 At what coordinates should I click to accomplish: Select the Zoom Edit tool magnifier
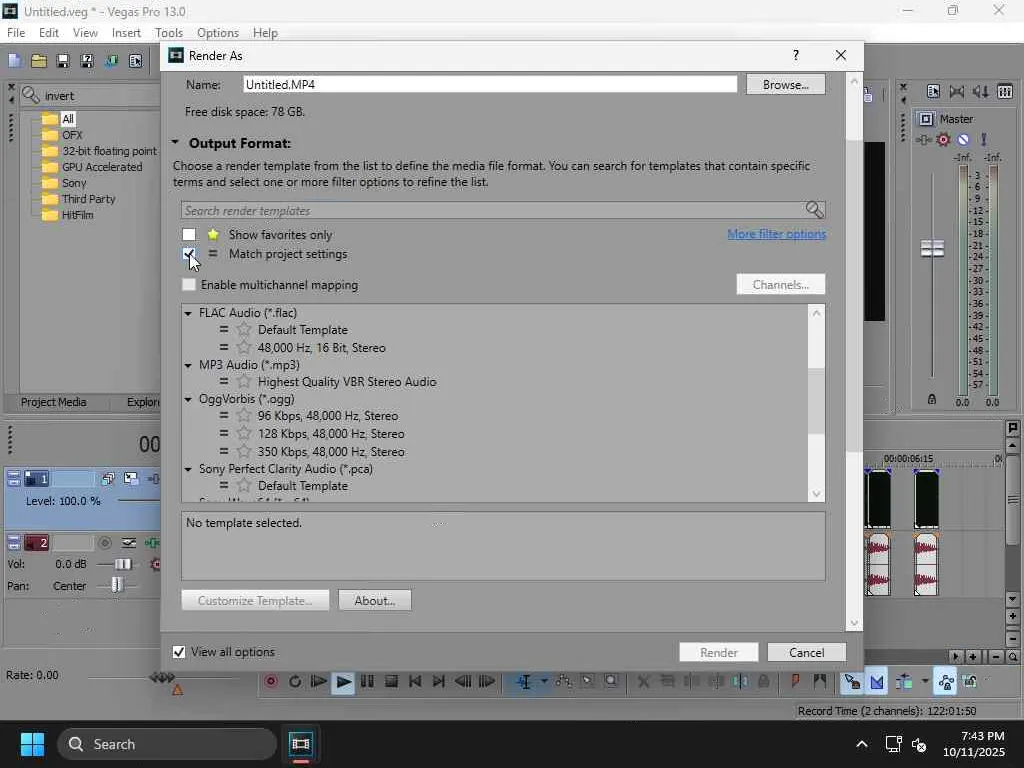click(611, 681)
